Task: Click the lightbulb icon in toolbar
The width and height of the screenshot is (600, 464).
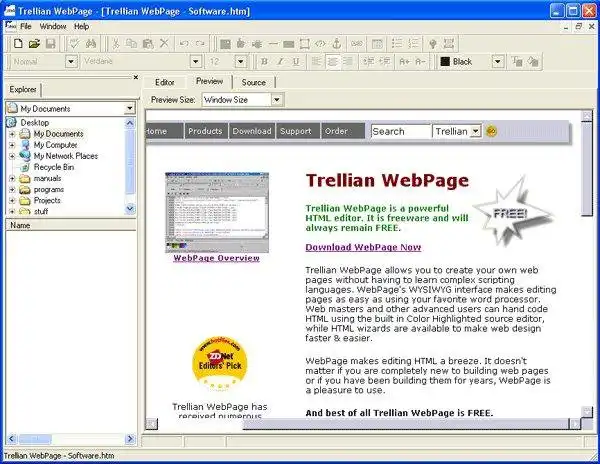Action: 433,44
